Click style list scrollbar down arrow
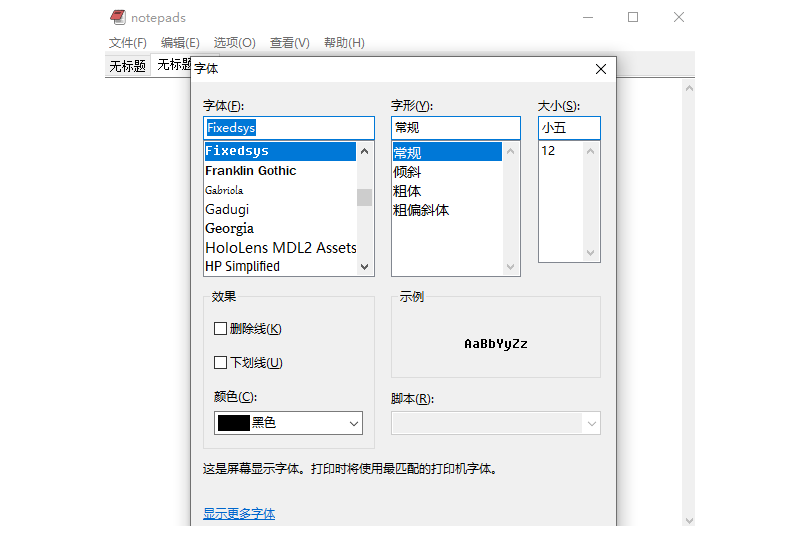The image size is (800, 533). pos(510,267)
